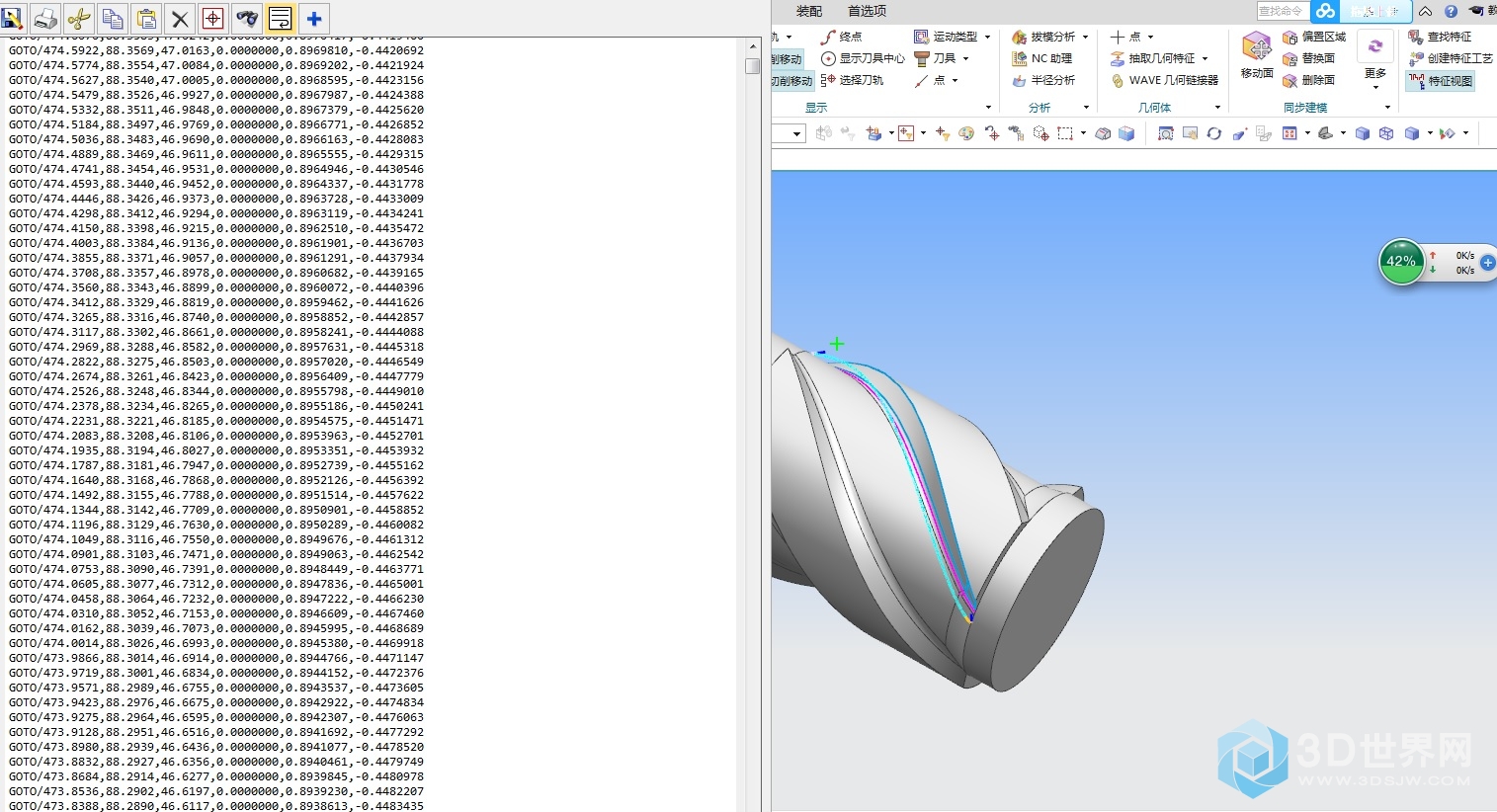The height and width of the screenshot is (812, 1497).
Task: Click the 终点 end point tool
Action: pyautogui.click(x=842, y=37)
